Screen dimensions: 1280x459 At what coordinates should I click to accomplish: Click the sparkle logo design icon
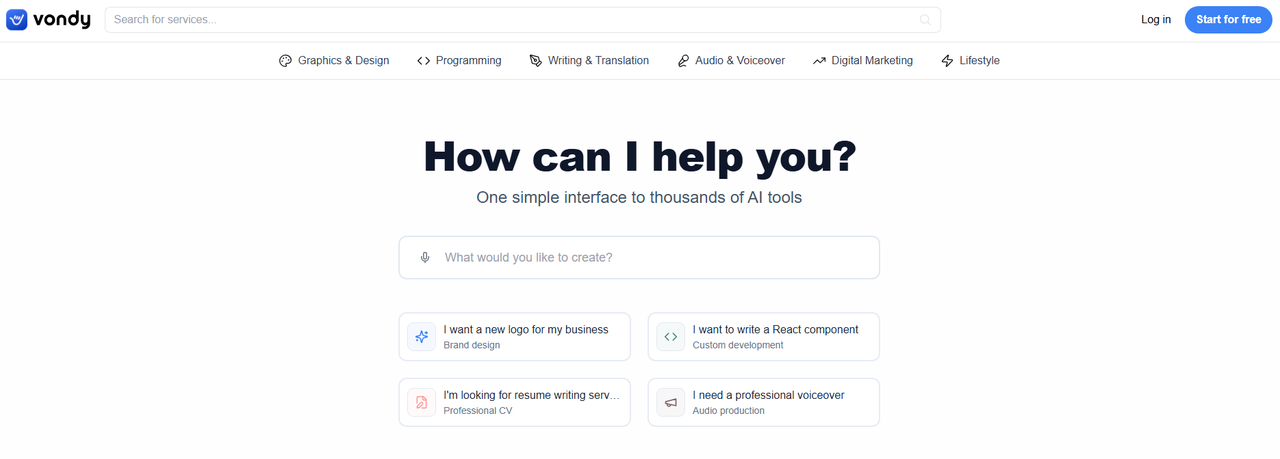pos(422,337)
